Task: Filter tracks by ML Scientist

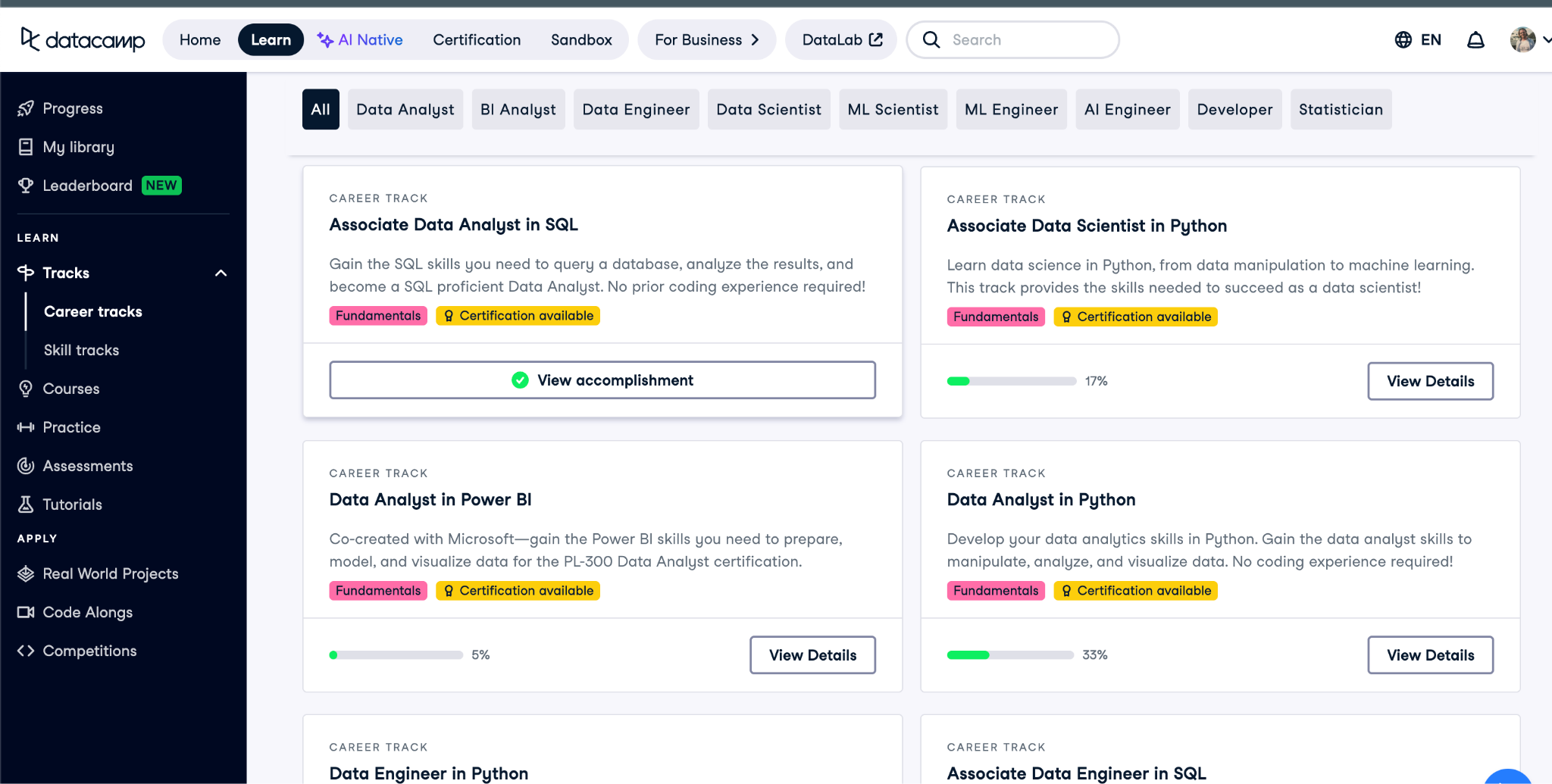Action: [893, 109]
